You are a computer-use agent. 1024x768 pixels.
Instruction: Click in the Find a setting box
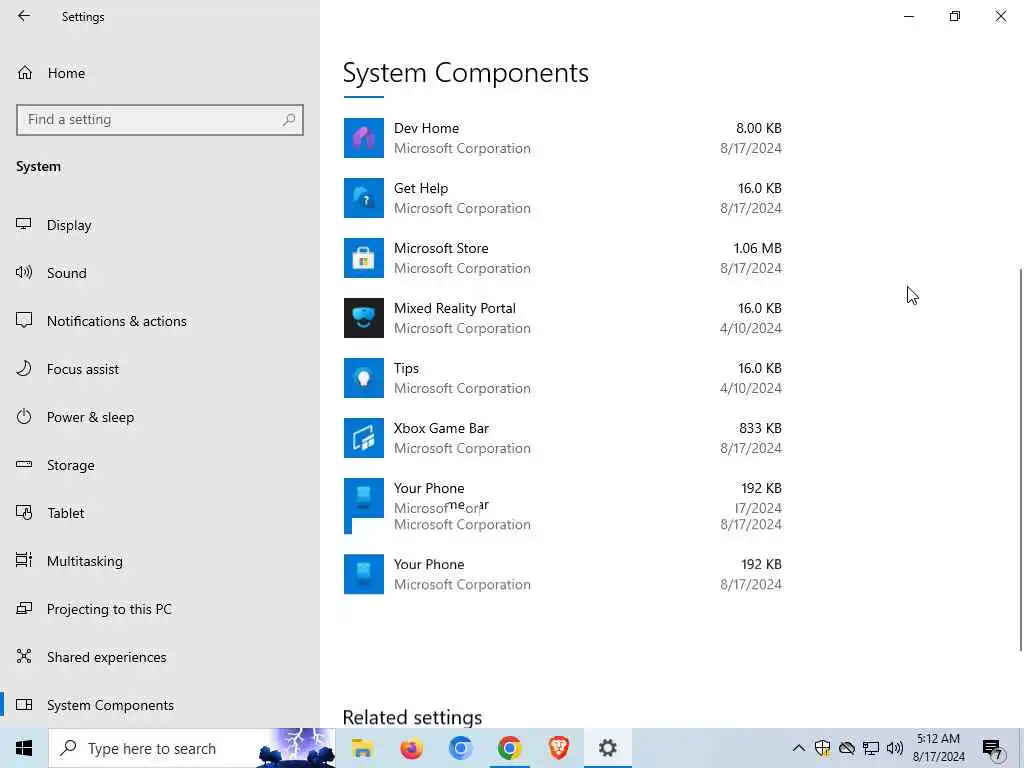pyautogui.click(x=160, y=120)
